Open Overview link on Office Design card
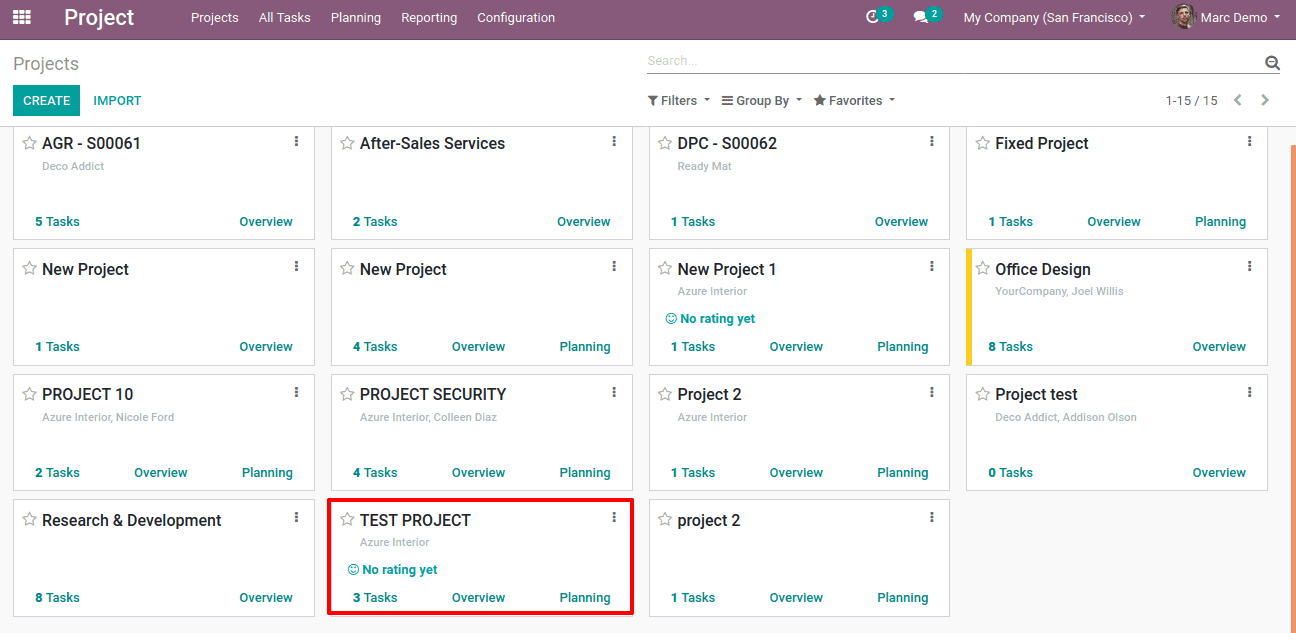The width and height of the screenshot is (1296, 633). click(1219, 347)
